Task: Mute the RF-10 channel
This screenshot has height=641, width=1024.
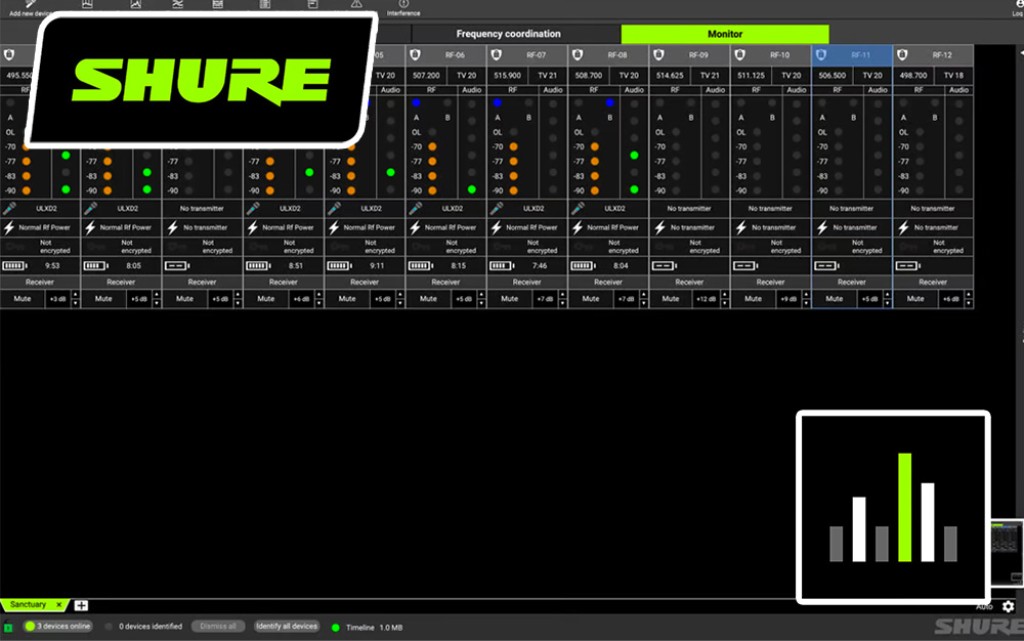Action: [753, 299]
